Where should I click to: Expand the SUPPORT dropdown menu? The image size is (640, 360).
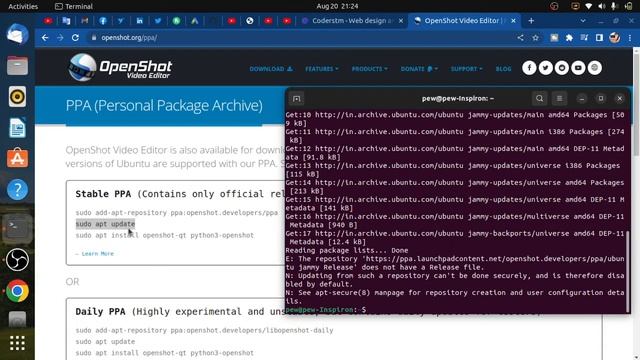click(x=466, y=69)
